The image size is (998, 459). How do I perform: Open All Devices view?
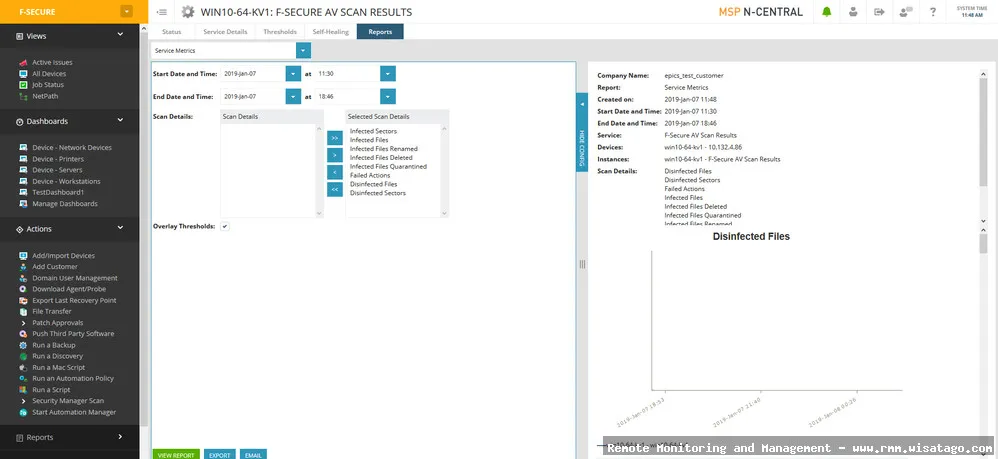coord(49,74)
